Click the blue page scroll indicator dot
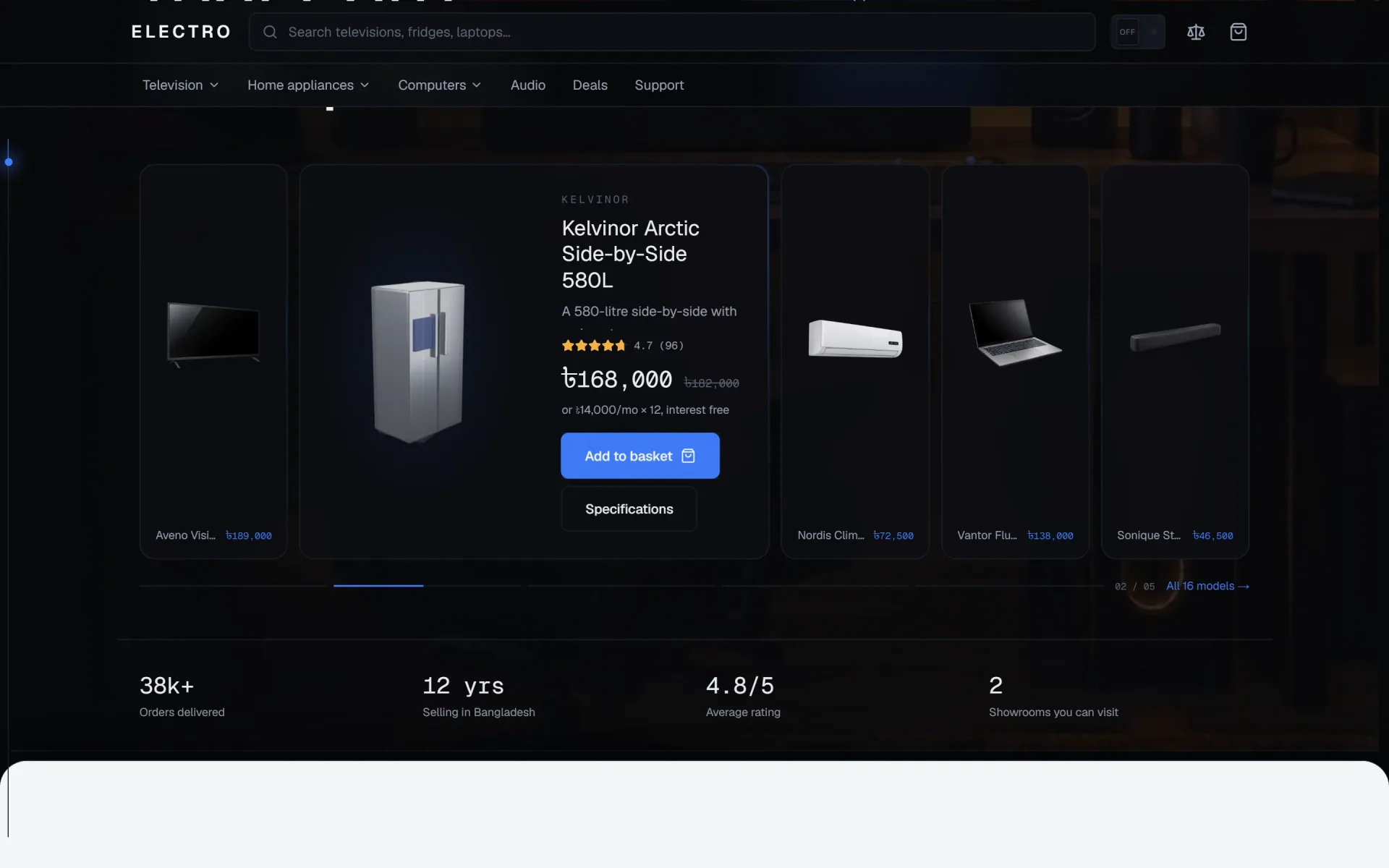The image size is (1389, 868). 9,162
